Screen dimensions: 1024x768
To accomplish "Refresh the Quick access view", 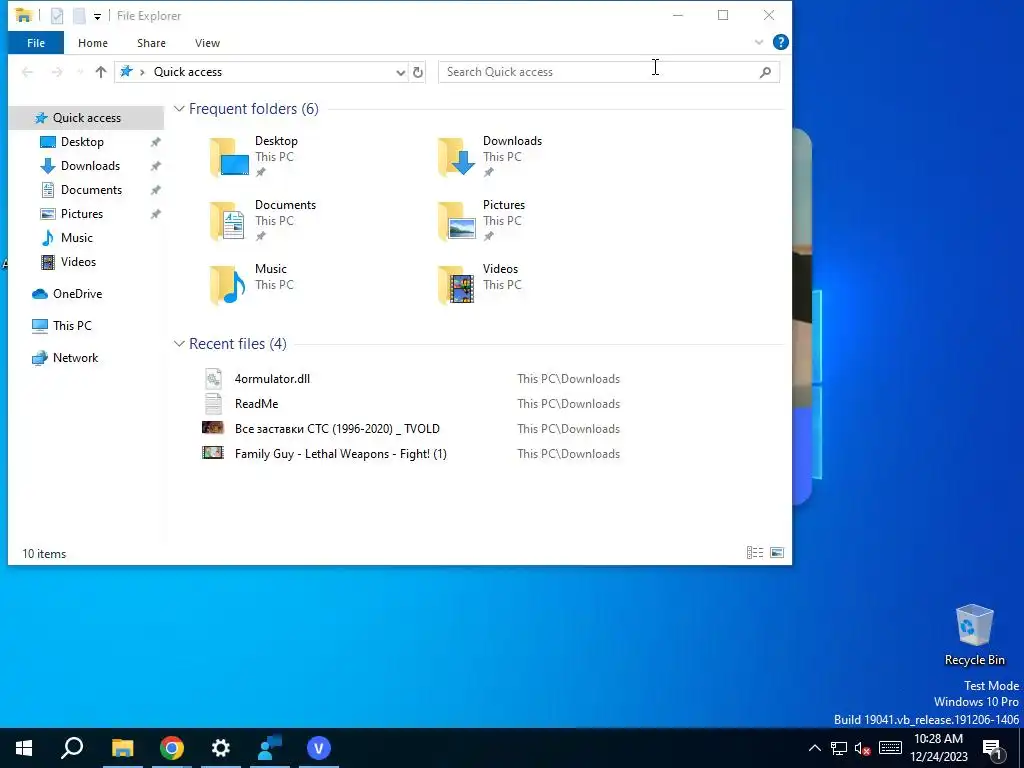I will pyautogui.click(x=418, y=72).
